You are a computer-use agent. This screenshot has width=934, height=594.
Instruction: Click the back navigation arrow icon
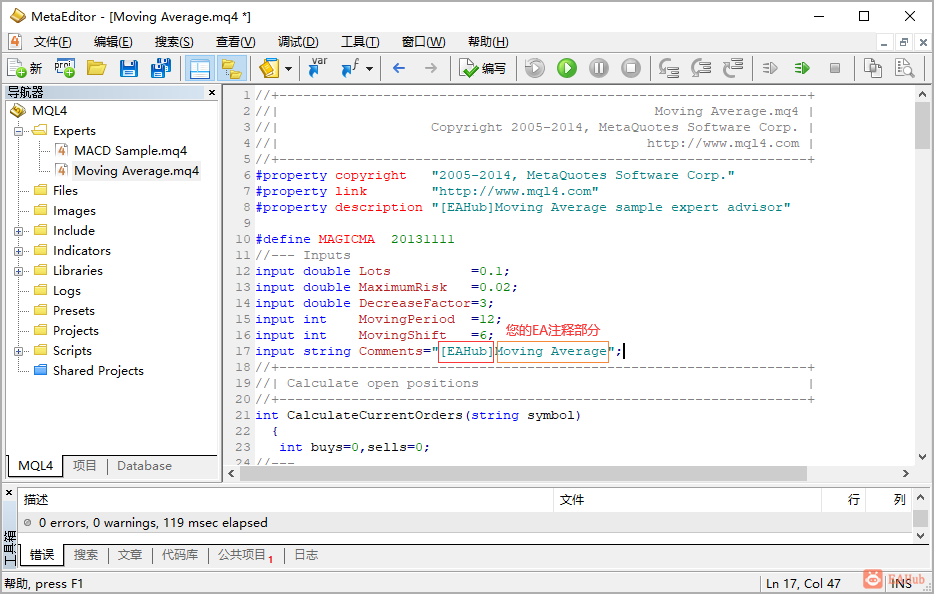(x=399, y=68)
